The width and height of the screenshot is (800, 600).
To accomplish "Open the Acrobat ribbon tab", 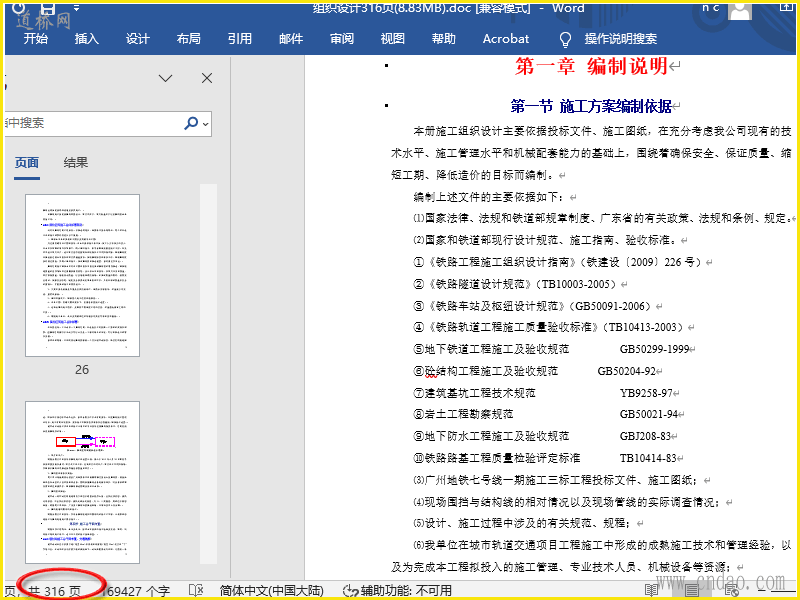I will click(506, 39).
